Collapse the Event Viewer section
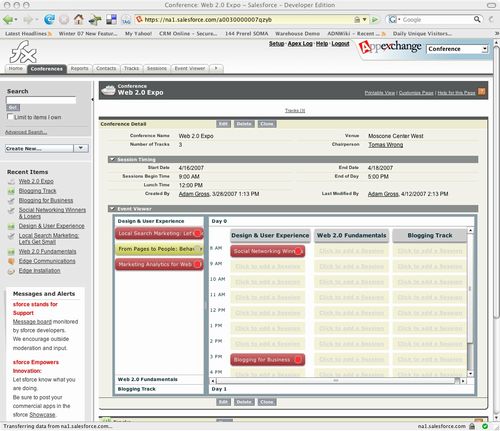This screenshot has height=431, width=500. point(112,209)
